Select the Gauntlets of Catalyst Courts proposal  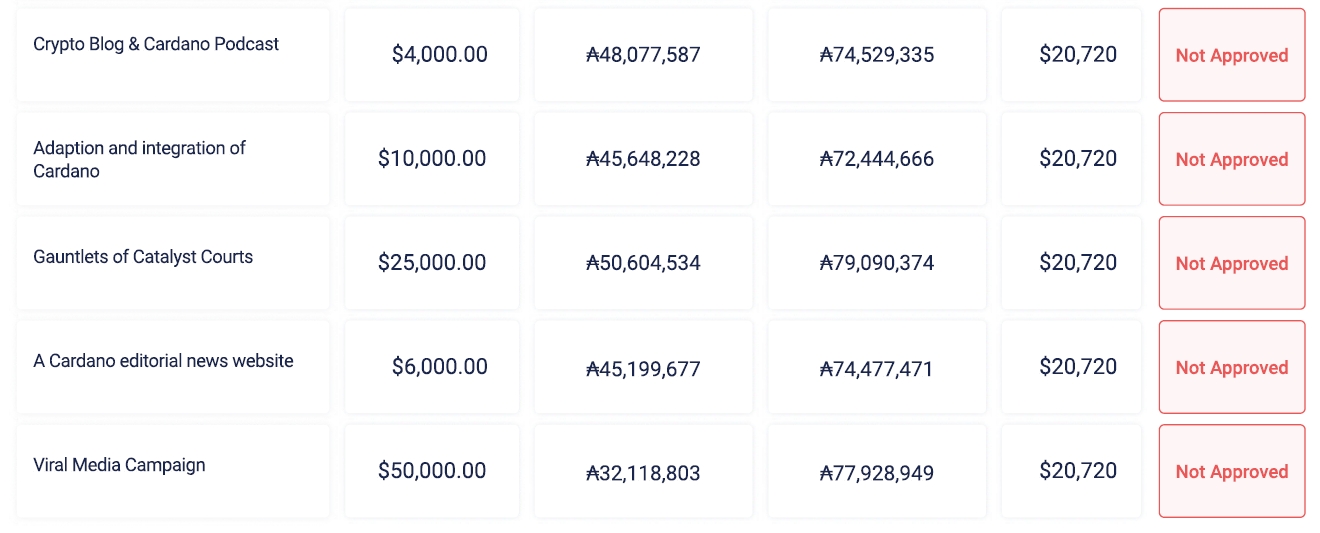point(143,257)
